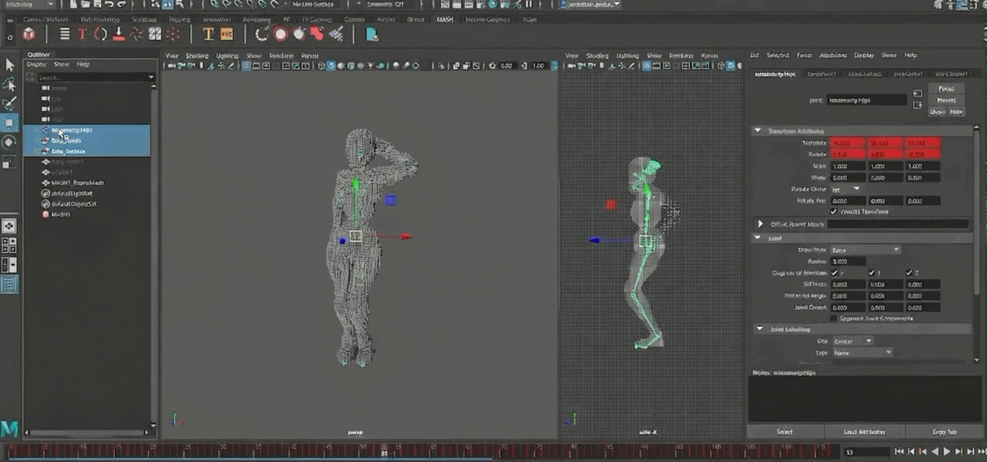
Task: Click the red circle MASH shelf icon
Action: pos(281,34)
